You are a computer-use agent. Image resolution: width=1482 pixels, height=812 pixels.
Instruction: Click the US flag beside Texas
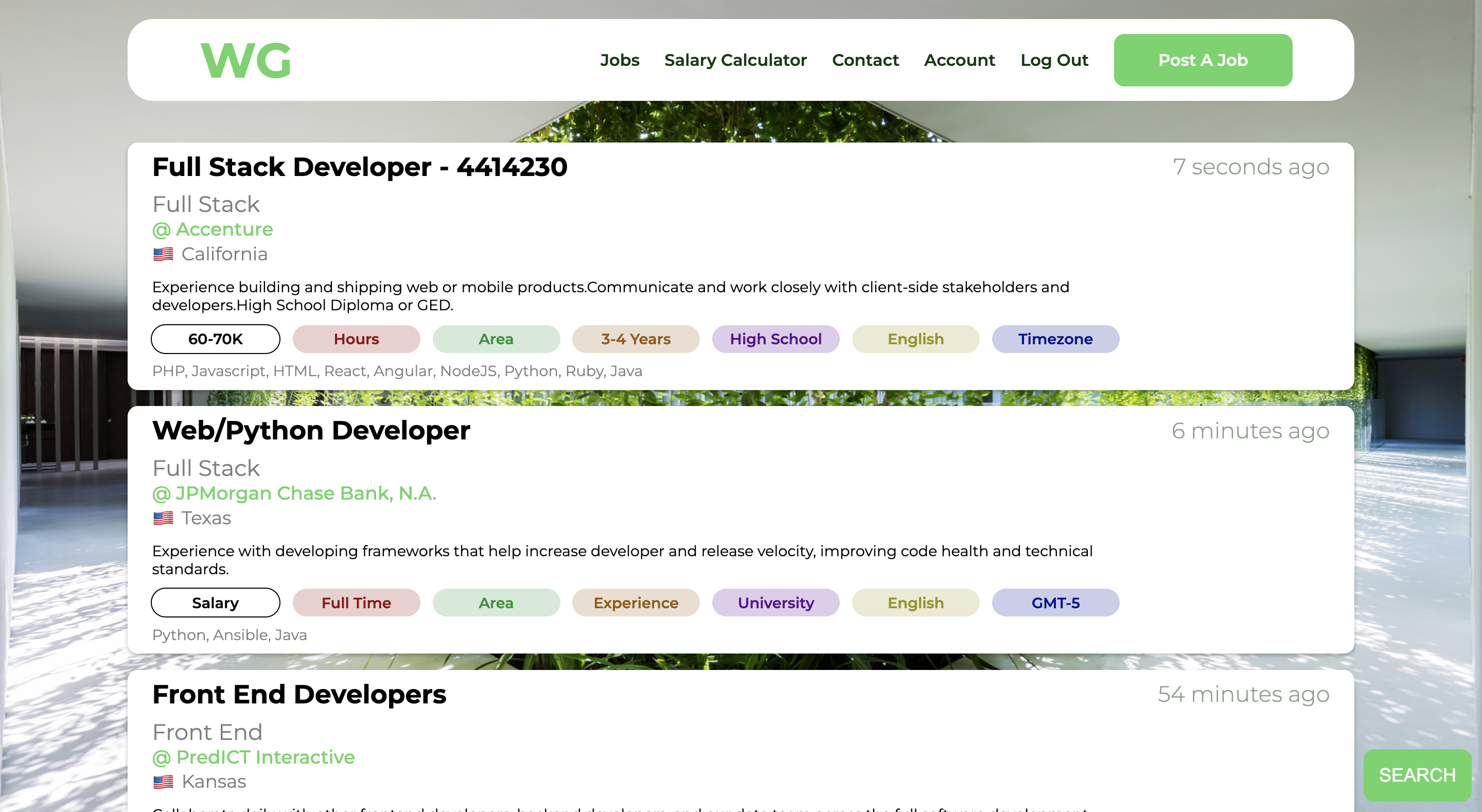click(164, 518)
